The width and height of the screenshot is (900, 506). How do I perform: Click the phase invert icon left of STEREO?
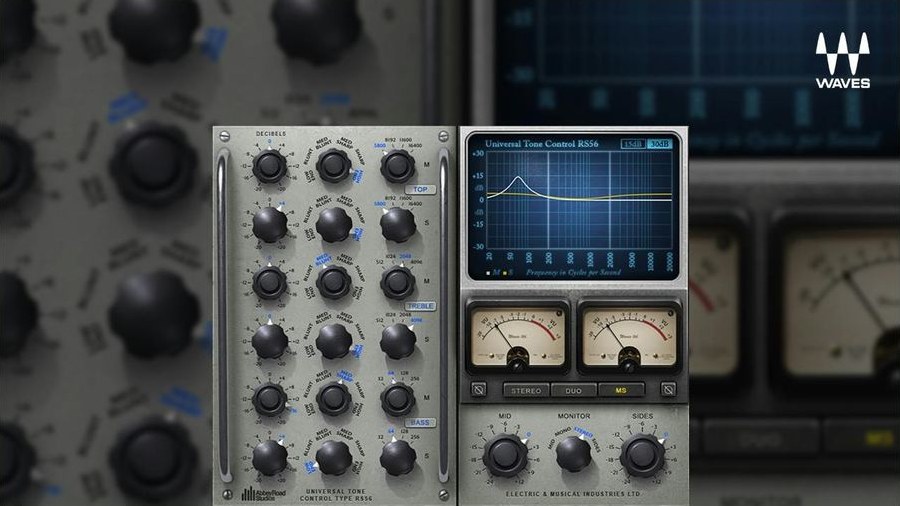tap(478, 390)
